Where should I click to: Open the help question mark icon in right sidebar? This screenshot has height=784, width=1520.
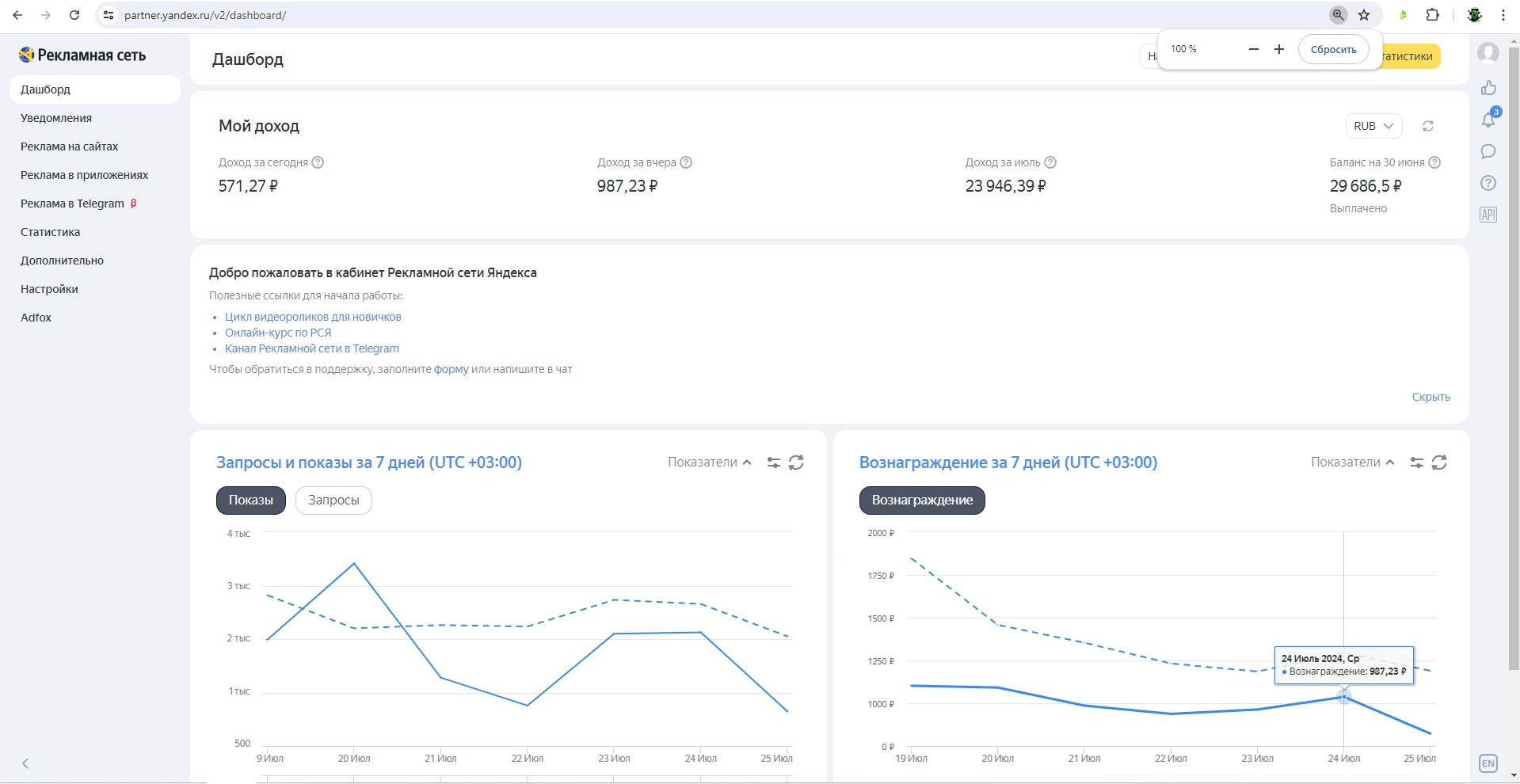click(x=1488, y=183)
